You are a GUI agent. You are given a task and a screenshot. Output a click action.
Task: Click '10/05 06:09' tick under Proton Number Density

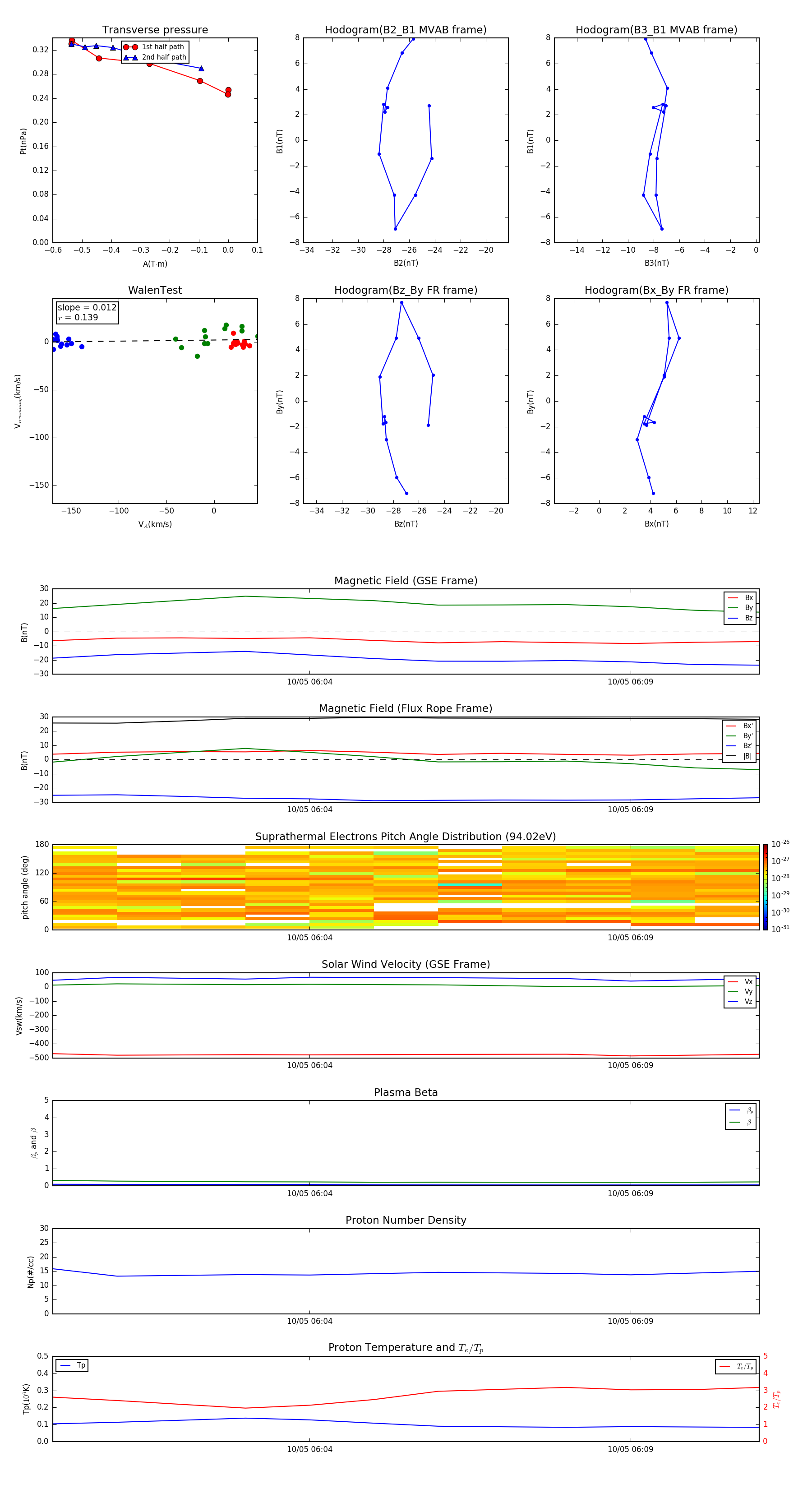[631, 1321]
